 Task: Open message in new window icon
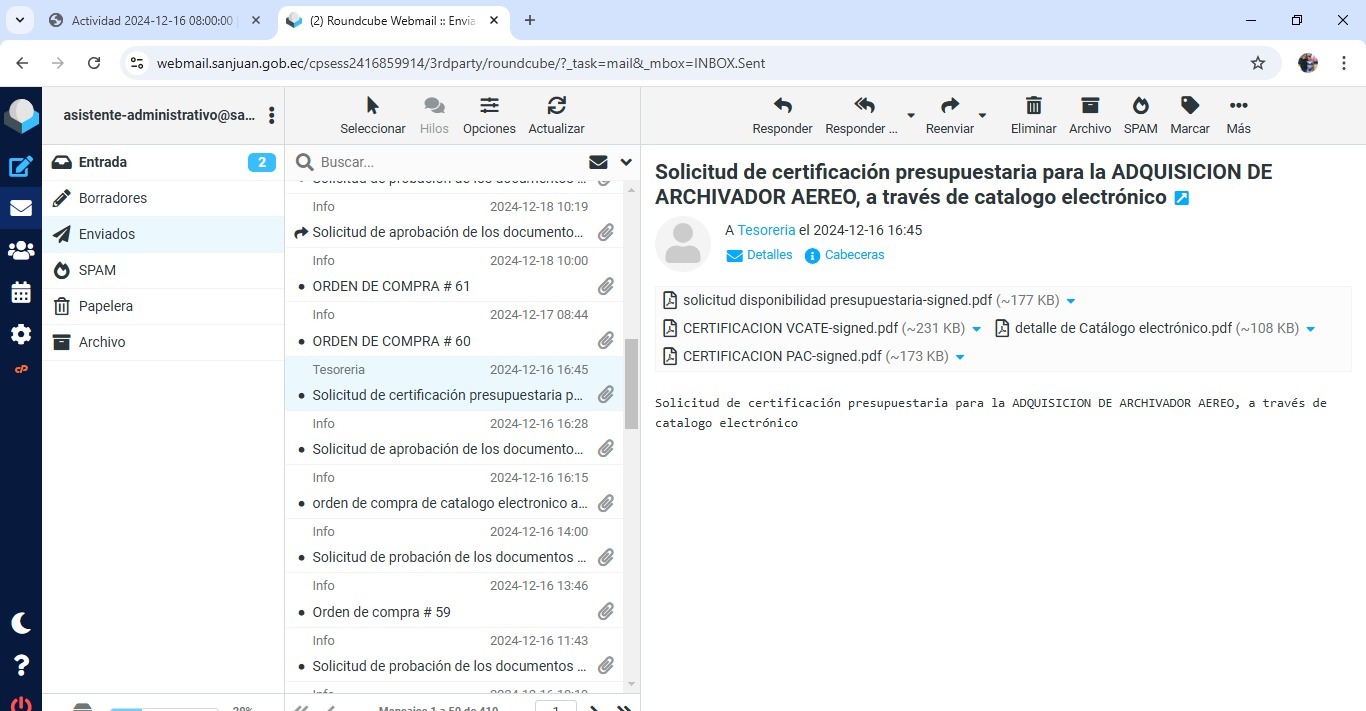coord(1182,198)
